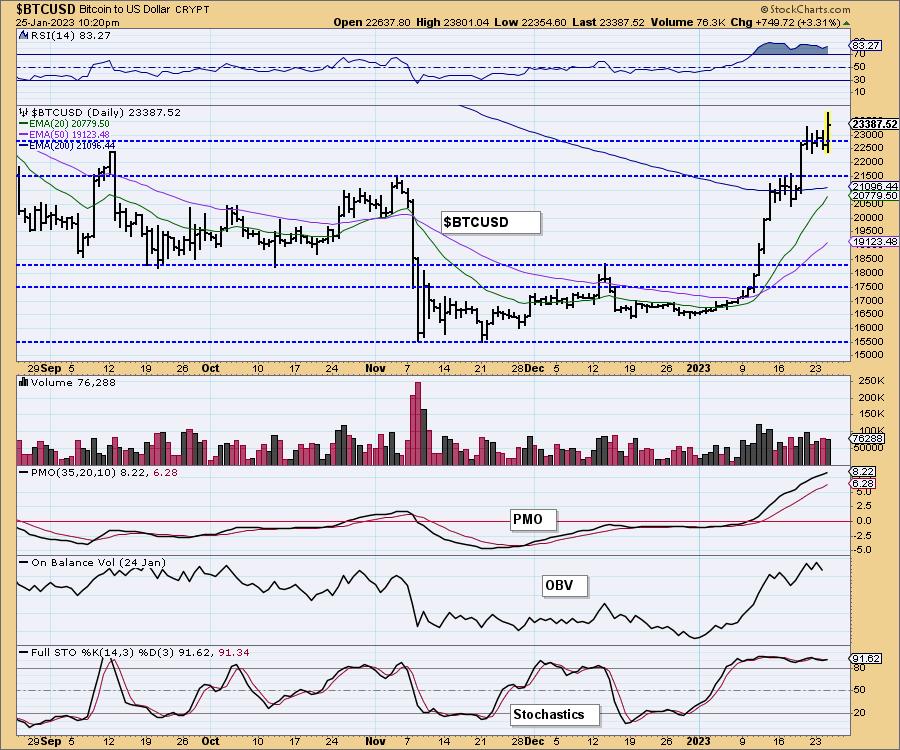Click the Stochastics annotation box
This screenshot has width=900, height=750.
pos(554,715)
